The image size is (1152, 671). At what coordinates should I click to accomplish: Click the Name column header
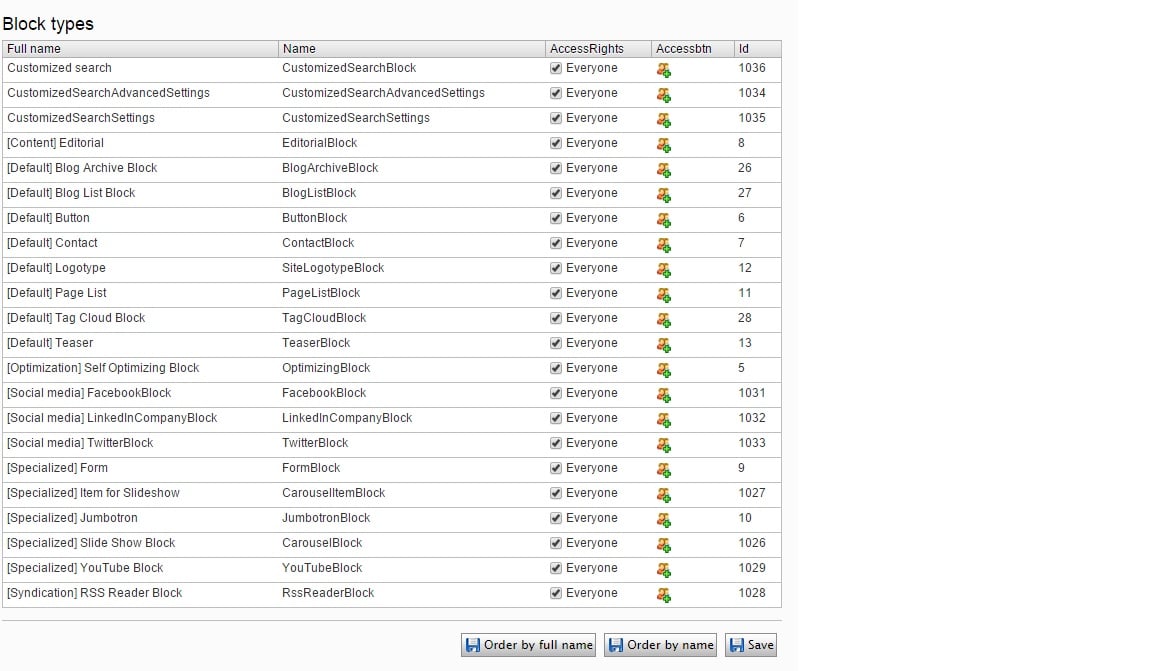[412, 49]
